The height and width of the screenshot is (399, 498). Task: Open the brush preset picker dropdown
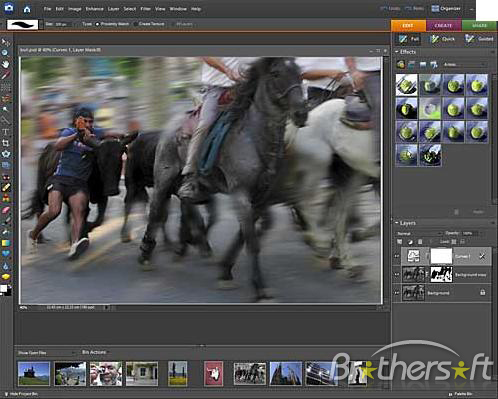click(41, 25)
